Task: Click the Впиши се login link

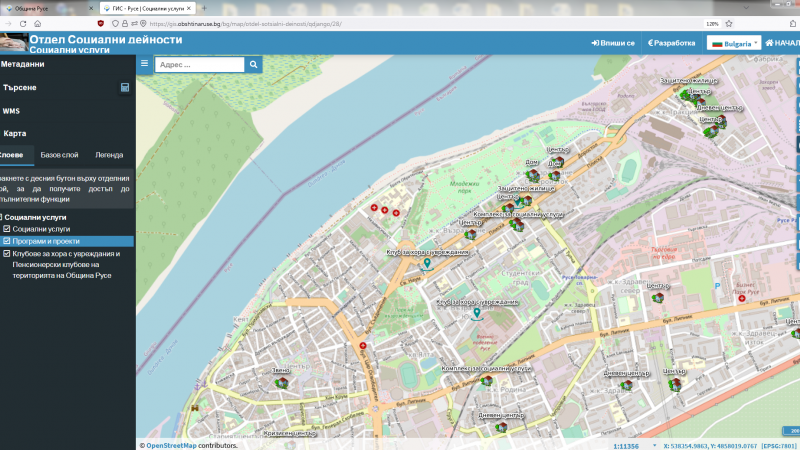Action: pos(613,43)
